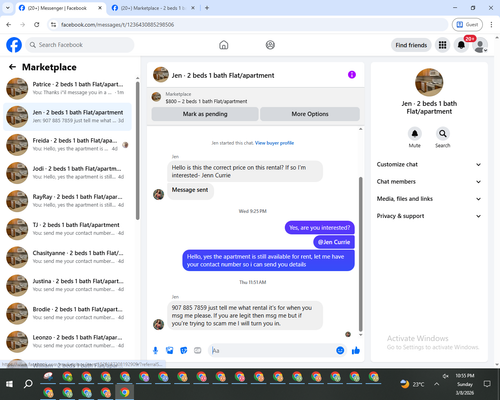The image size is (500, 400).
Task: Open View buyer profile link
Action: pyautogui.click(x=274, y=143)
